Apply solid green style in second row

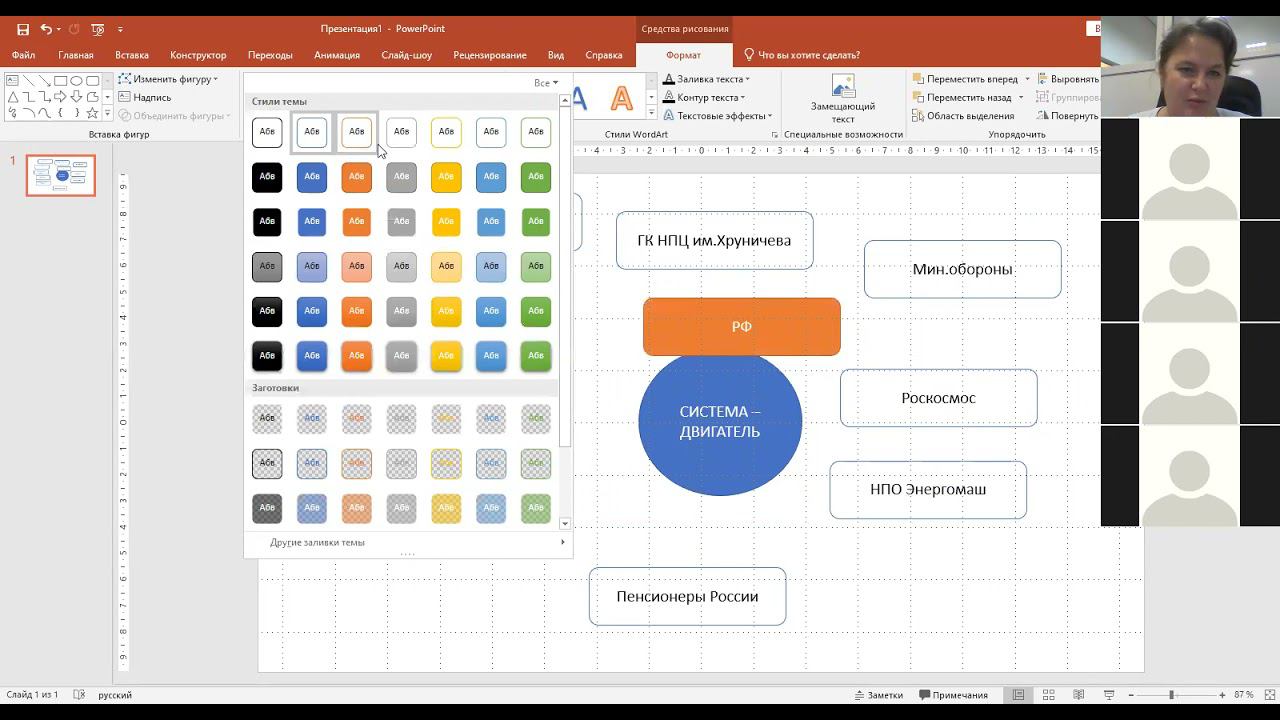[x=536, y=177]
